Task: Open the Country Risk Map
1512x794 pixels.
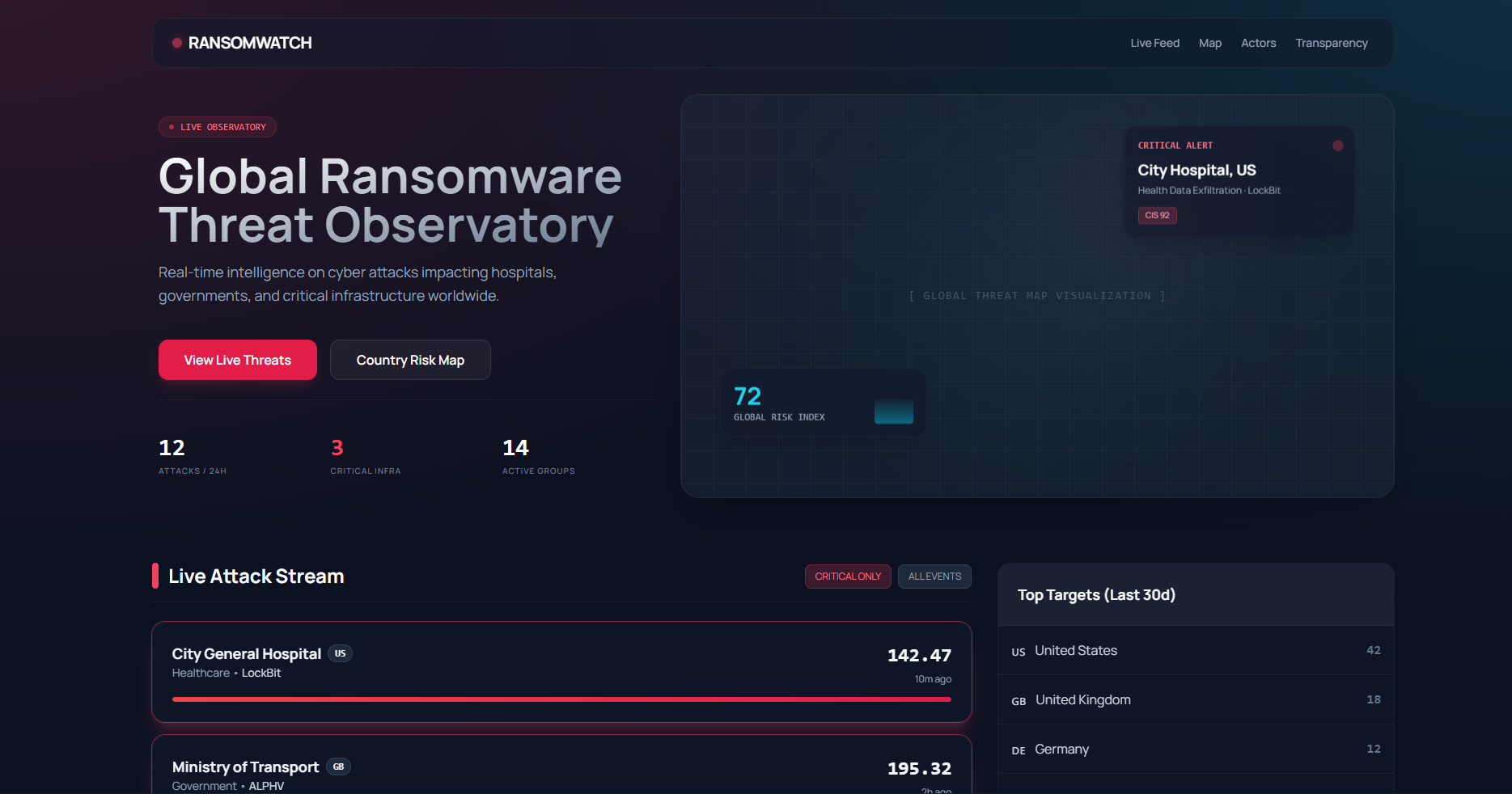Action: pos(410,360)
